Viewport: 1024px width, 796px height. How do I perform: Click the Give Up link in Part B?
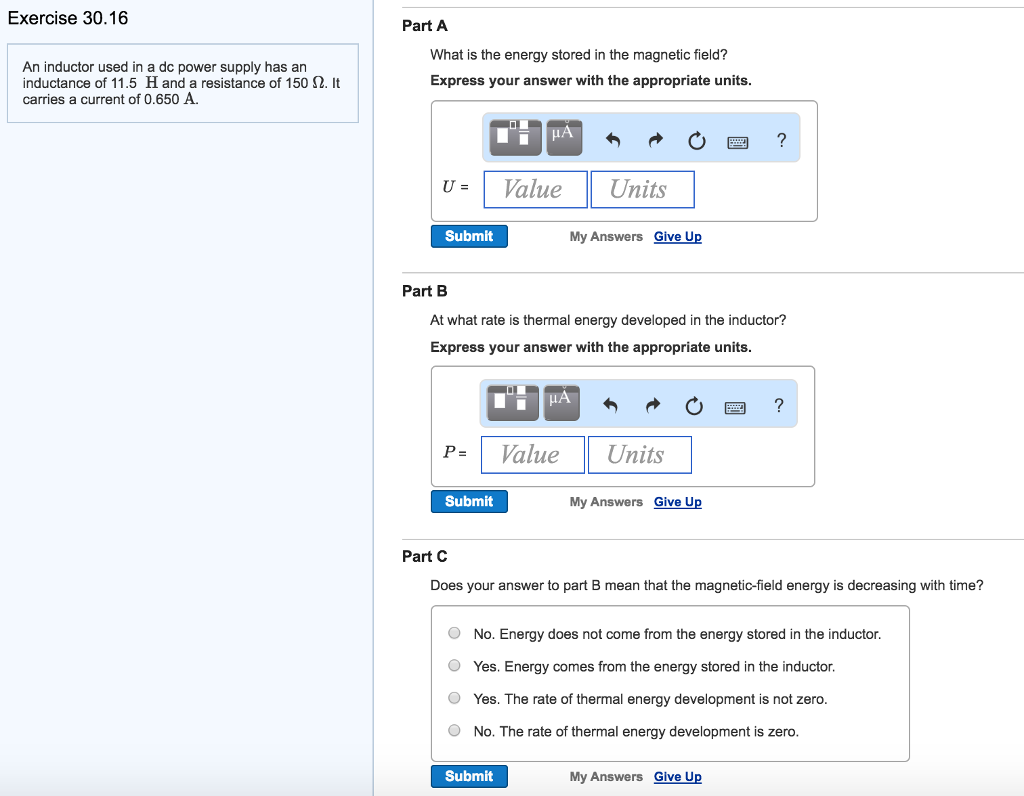coord(677,502)
